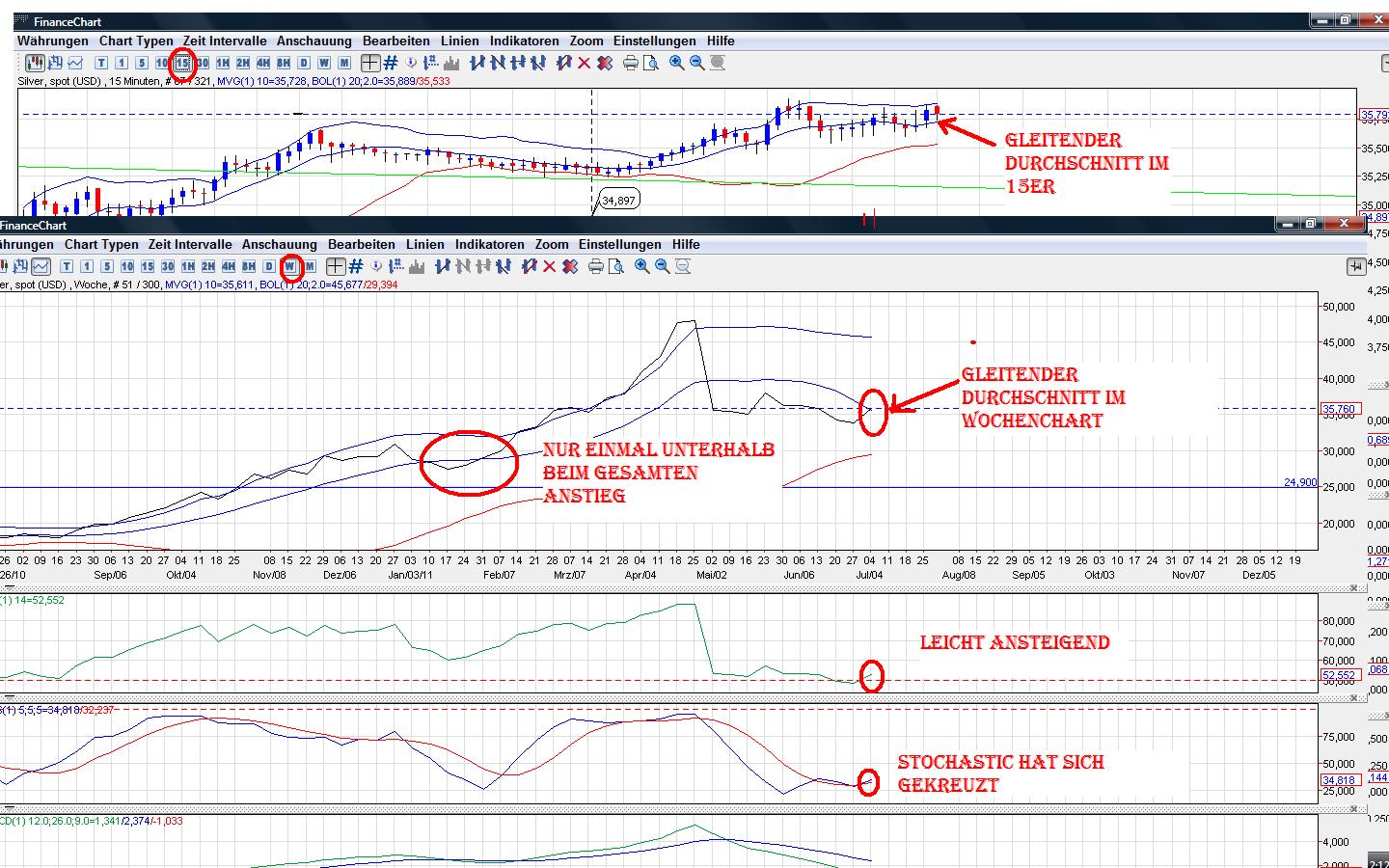Toggle the grid in the 15-minute window
The height and width of the screenshot is (868, 1389).
click(391, 63)
